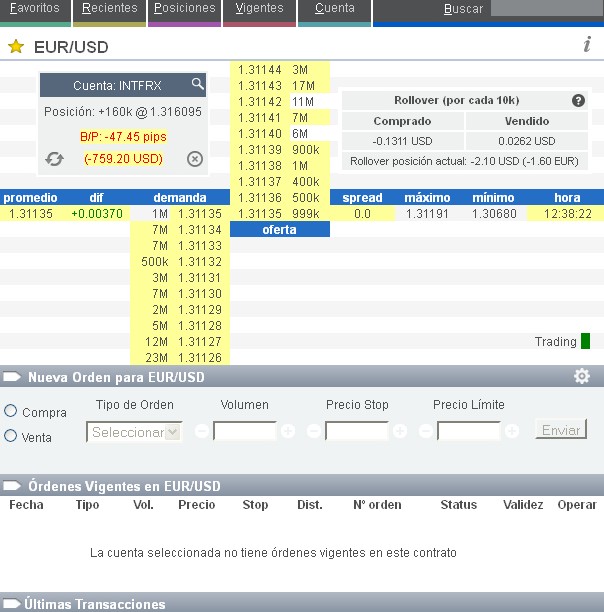
Task: Click bid row 500k 1.31132
Action: 180,262
